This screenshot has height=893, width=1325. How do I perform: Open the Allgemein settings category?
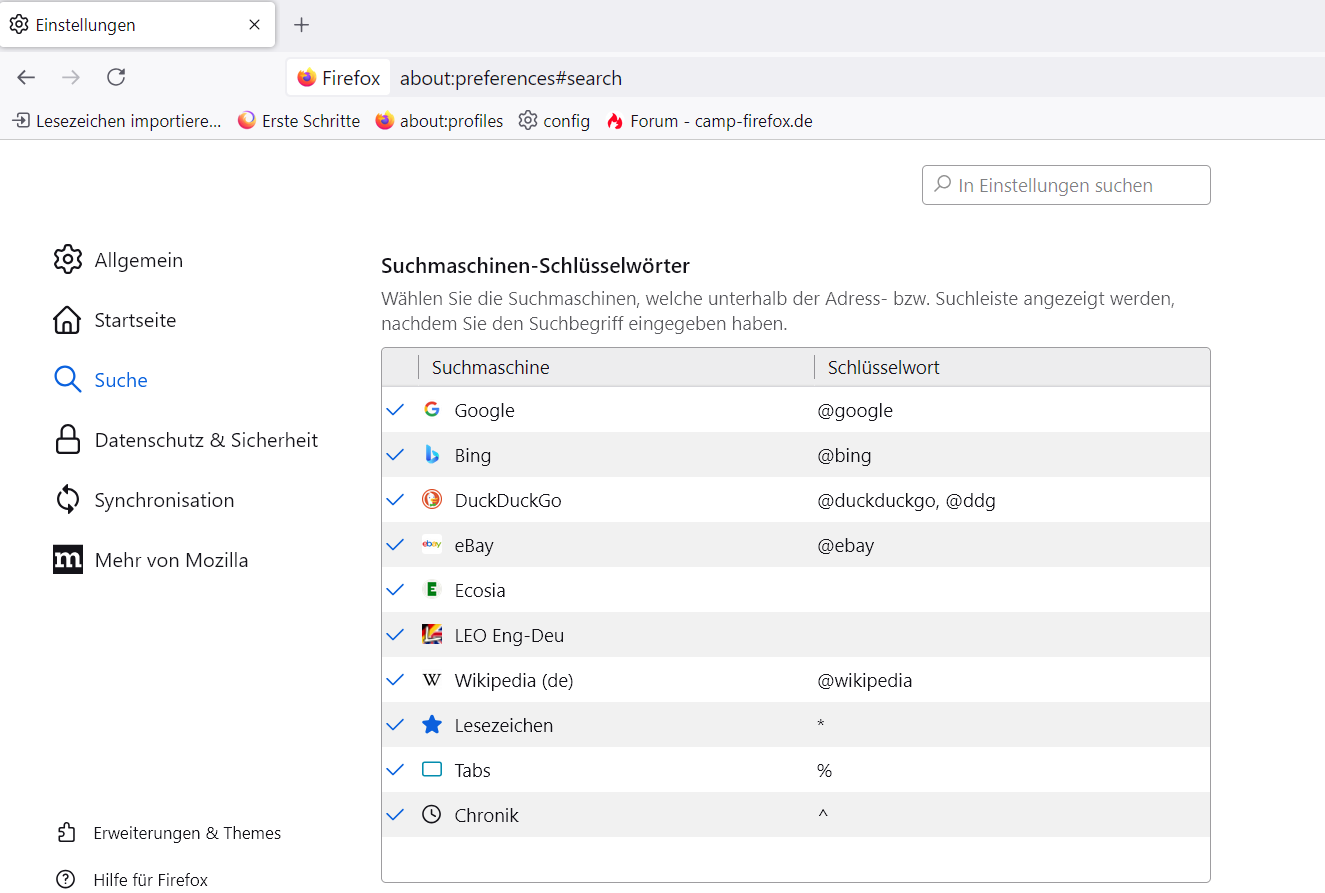tap(138, 260)
